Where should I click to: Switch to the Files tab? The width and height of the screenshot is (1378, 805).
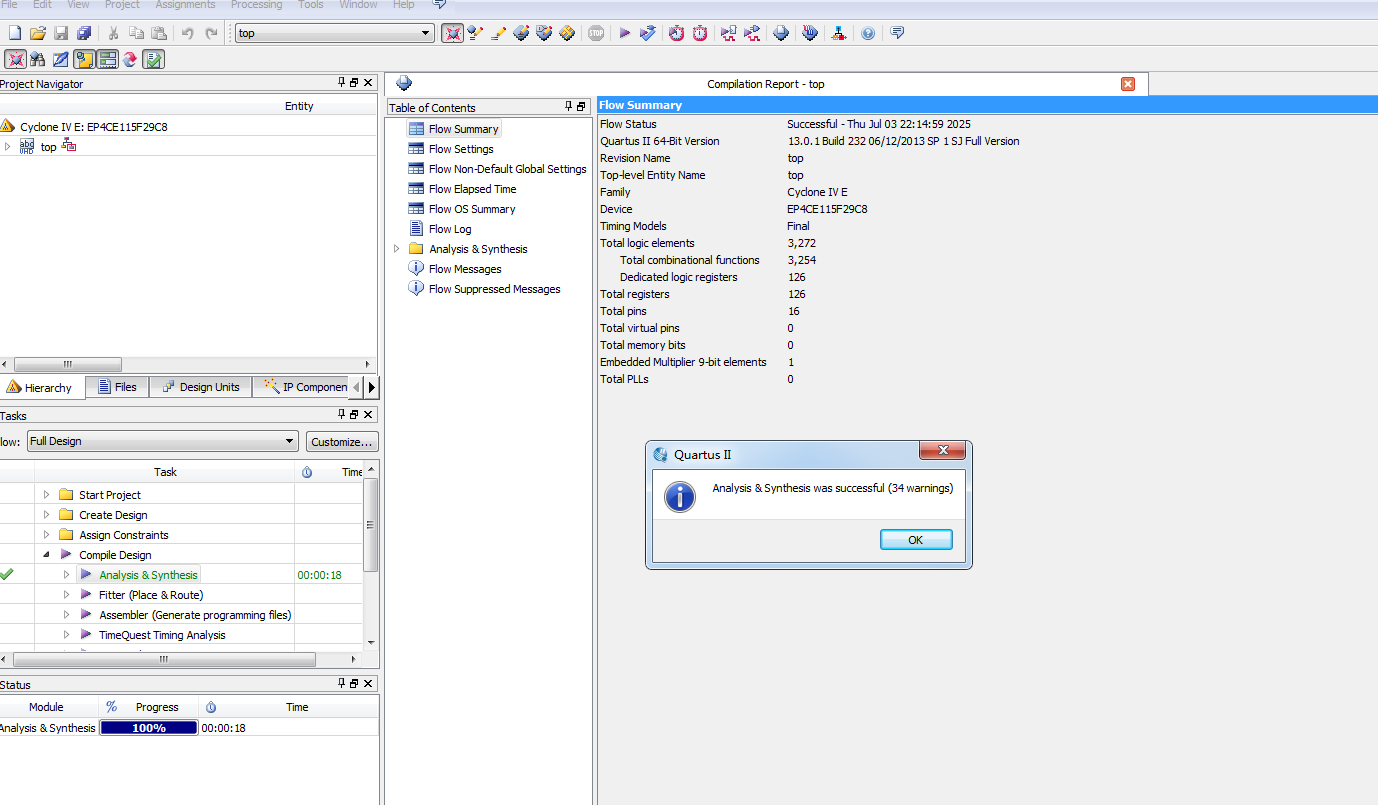tap(117, 387)
